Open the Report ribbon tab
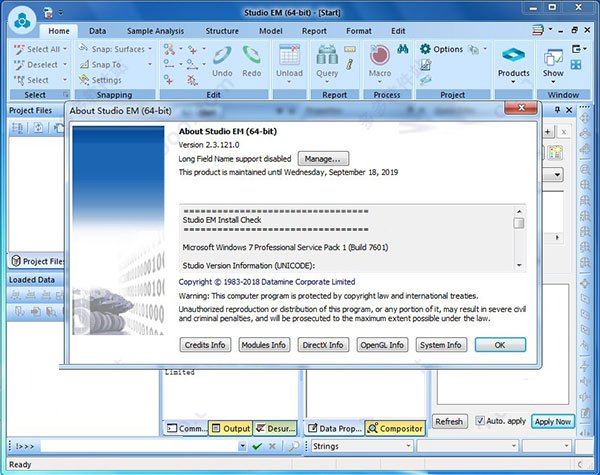The width and height of the screenshot is (600, 475). (314, 31)
